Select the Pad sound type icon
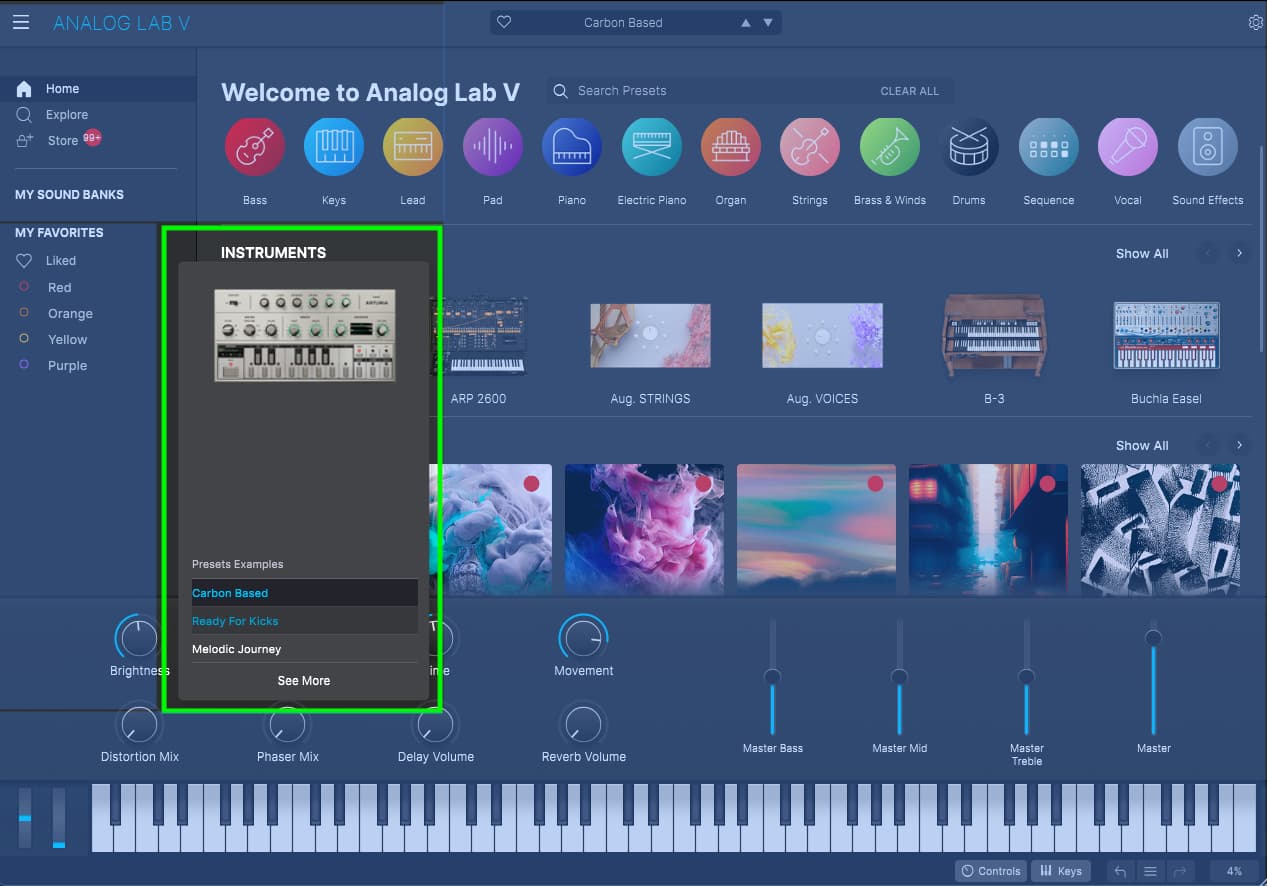The height and width of the screenshot is (886, 1267). point(493,147)
